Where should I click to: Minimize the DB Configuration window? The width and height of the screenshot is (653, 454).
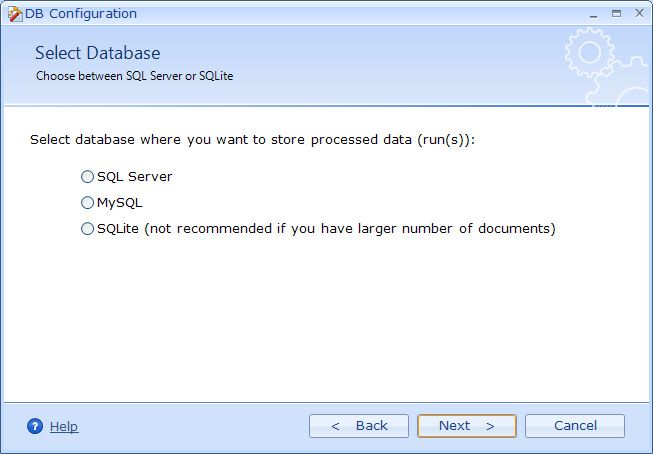594,13
